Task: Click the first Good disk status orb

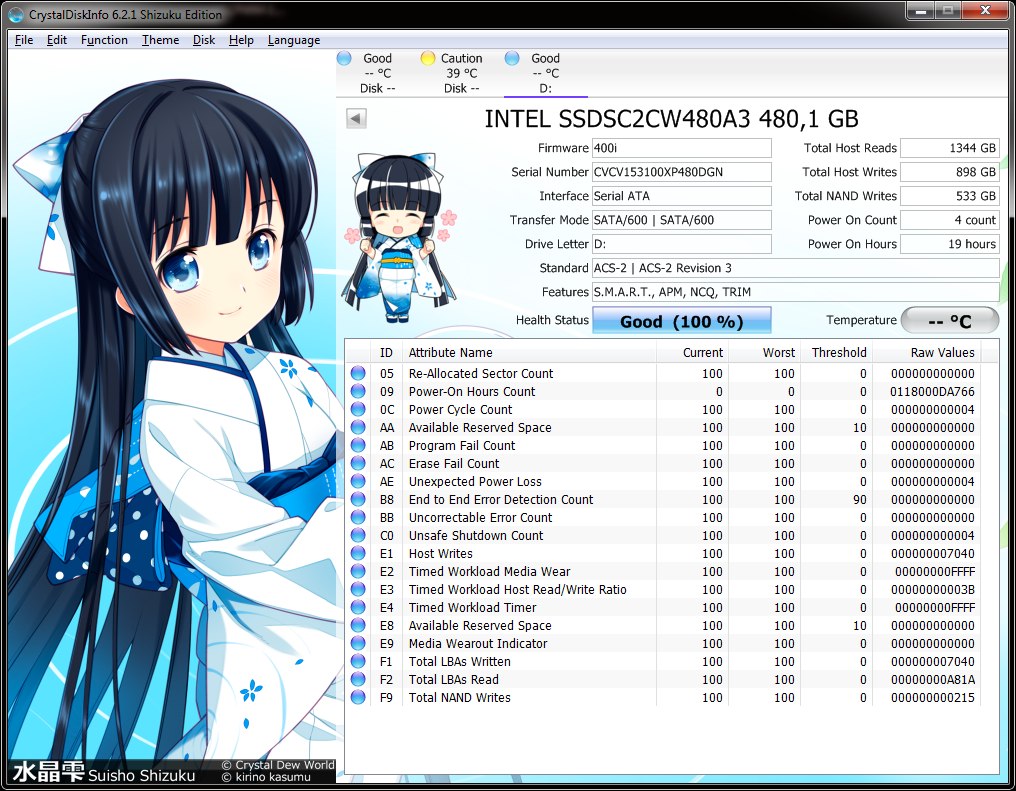Action: pos(345,58)
